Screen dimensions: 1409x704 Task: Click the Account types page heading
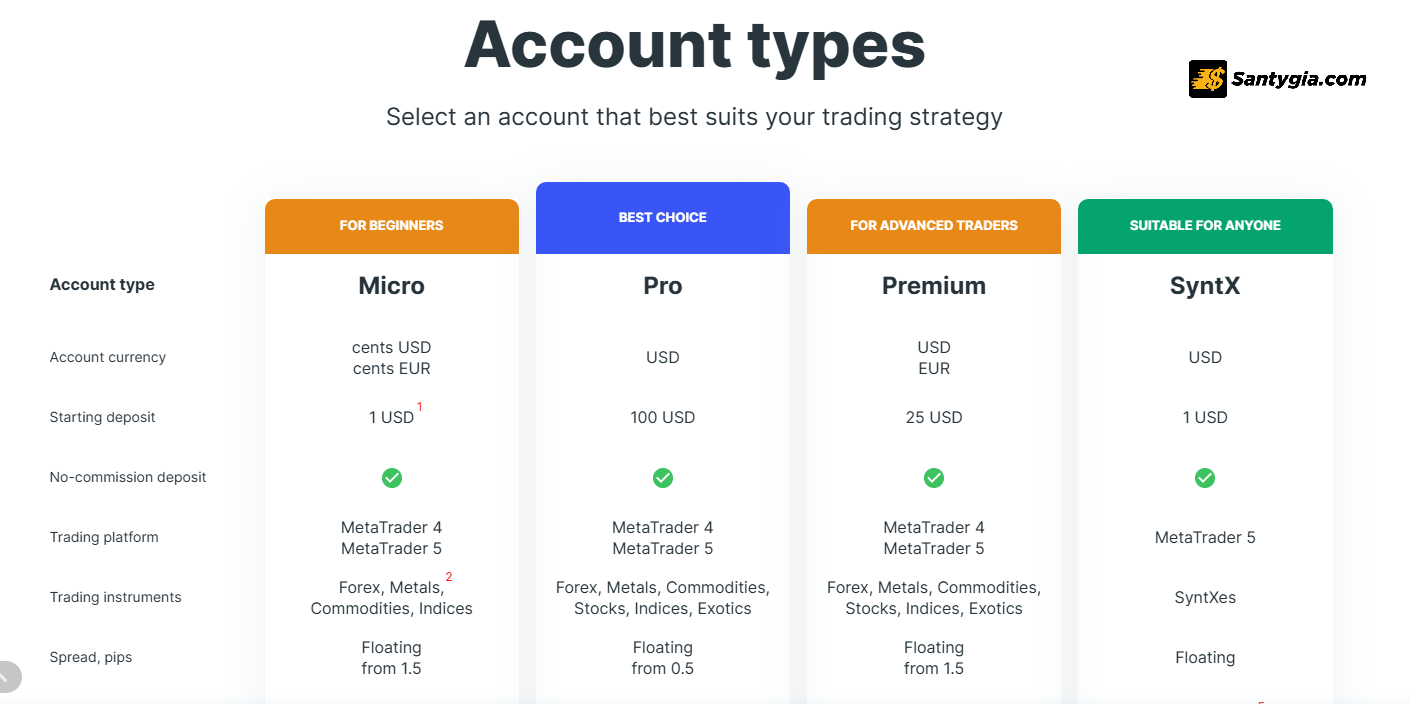tap(695, 44)
